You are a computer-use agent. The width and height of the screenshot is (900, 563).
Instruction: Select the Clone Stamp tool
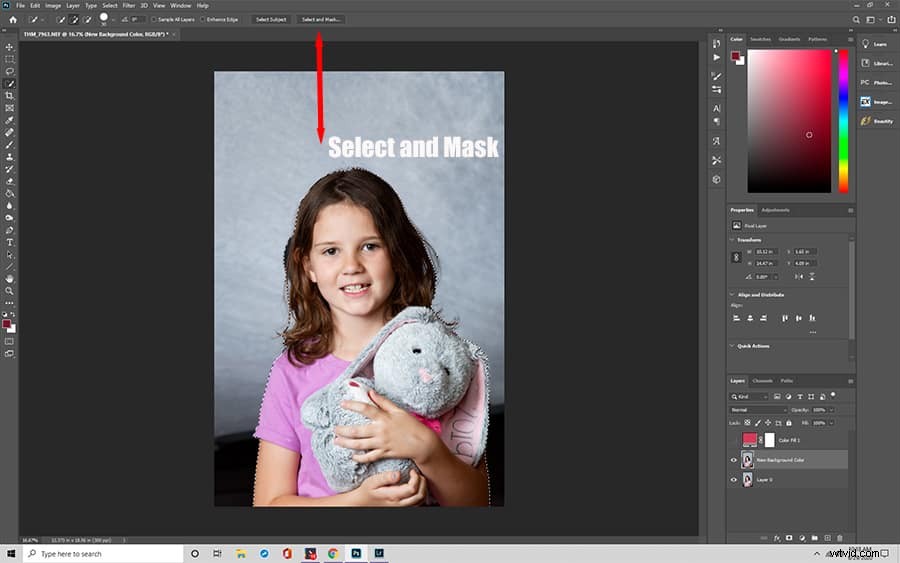(x=9, y=157)
